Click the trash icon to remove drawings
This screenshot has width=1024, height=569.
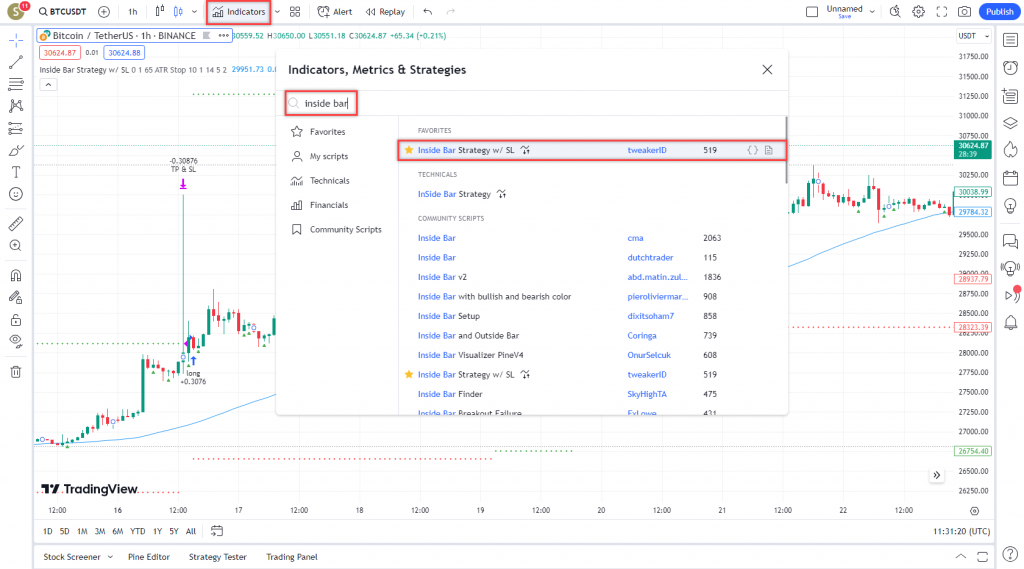tap(15, 371)
